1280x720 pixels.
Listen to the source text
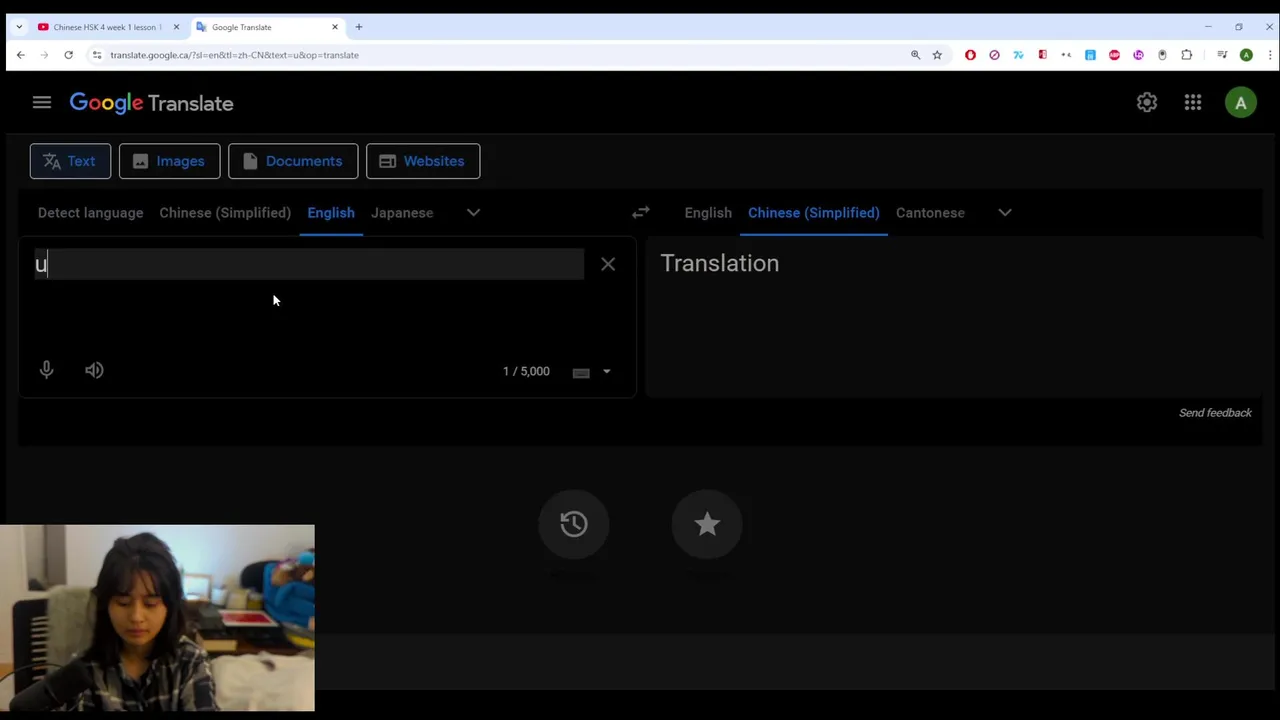(94, 370)
